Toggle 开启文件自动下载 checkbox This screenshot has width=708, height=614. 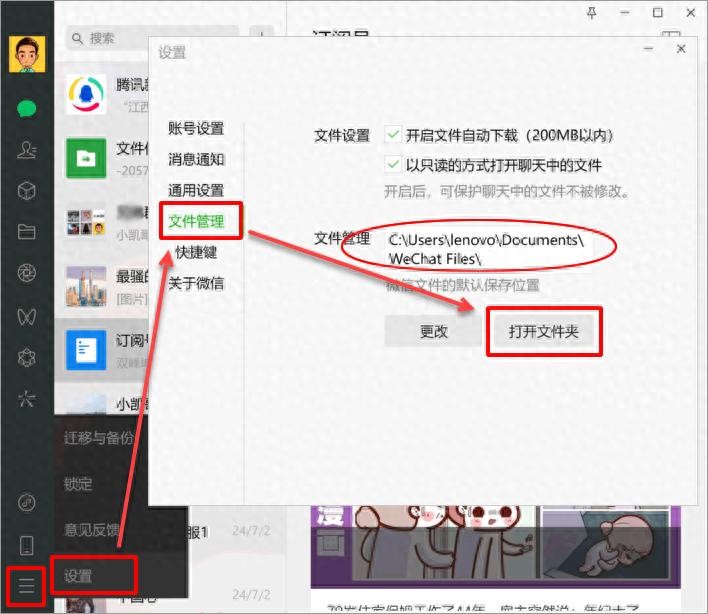coord(394,135)
